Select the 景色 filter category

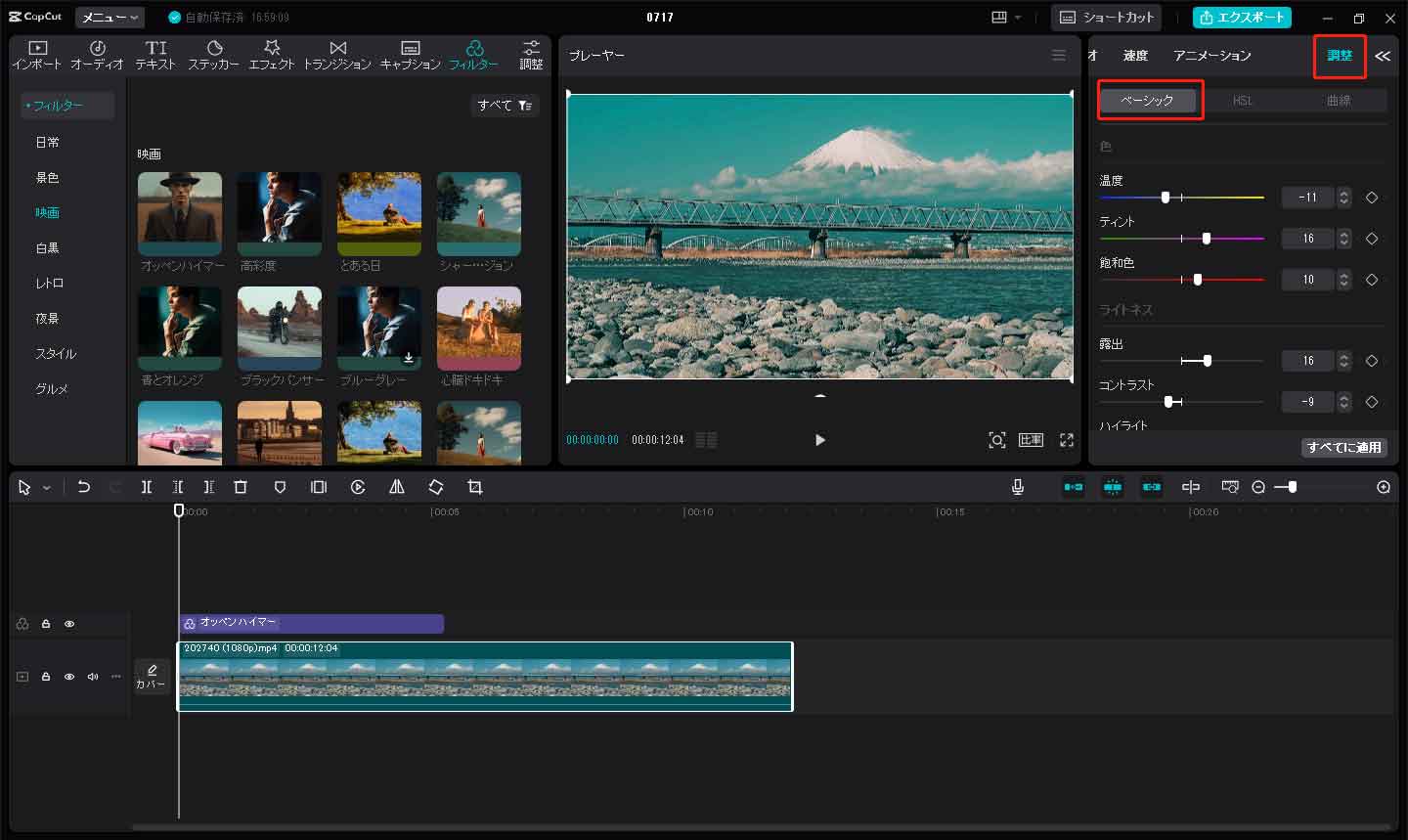48,178
